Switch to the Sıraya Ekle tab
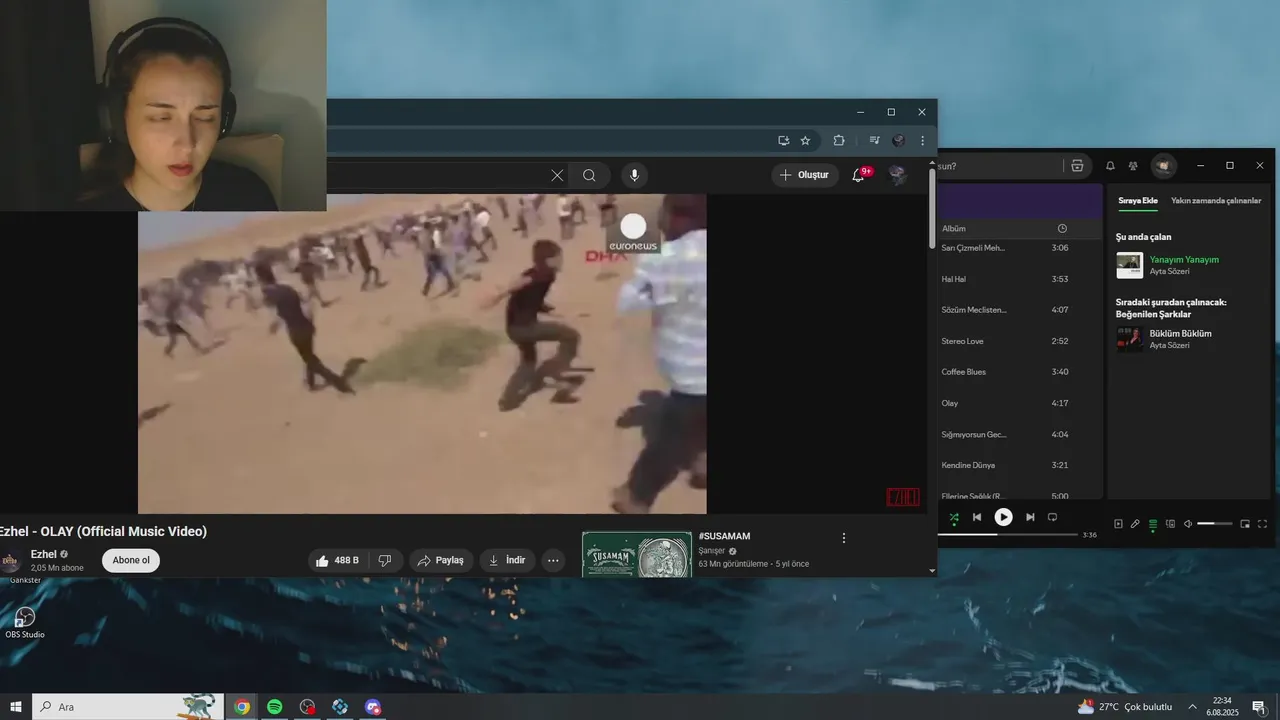 (1137, 201)
